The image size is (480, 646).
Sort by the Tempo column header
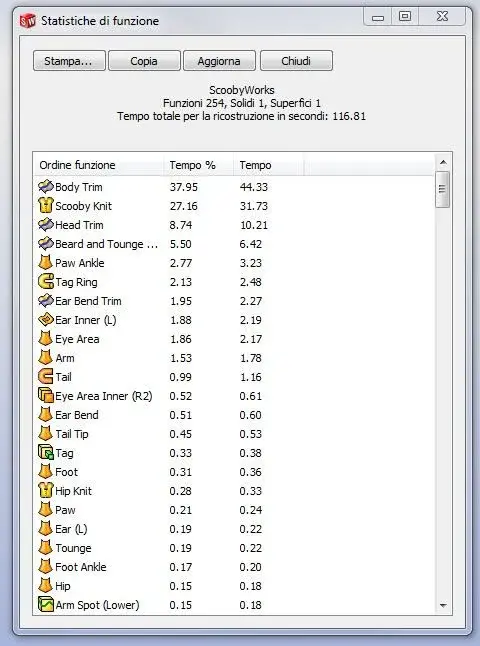pos(268,165)
